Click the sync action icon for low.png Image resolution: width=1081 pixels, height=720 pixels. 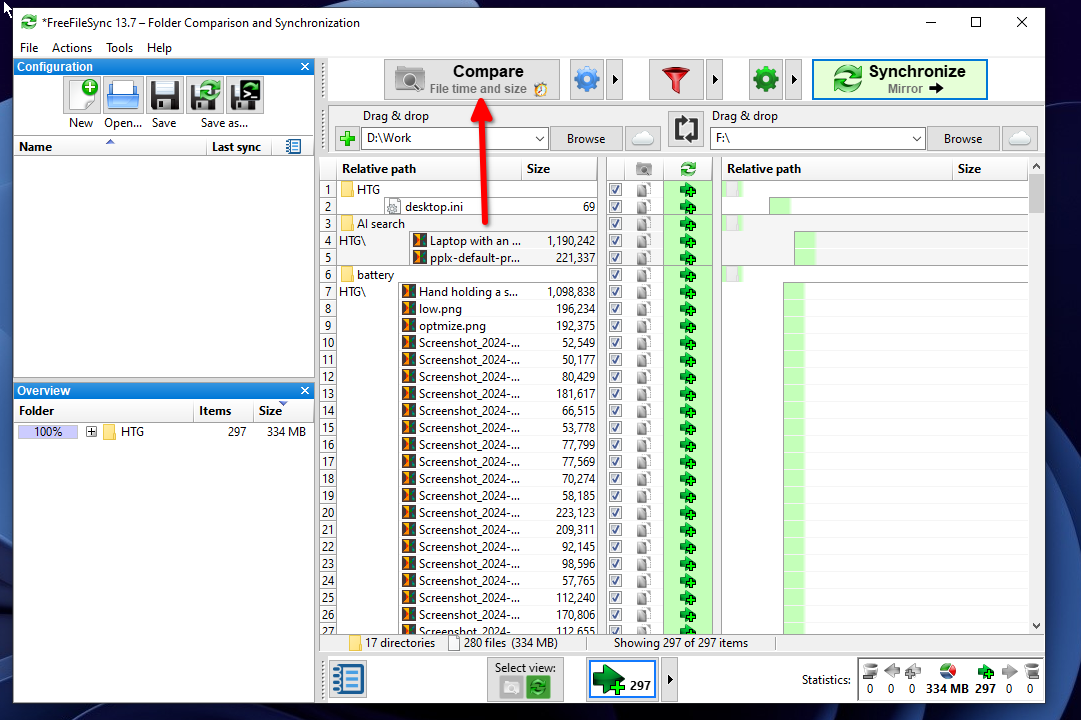tap(687, 309)
